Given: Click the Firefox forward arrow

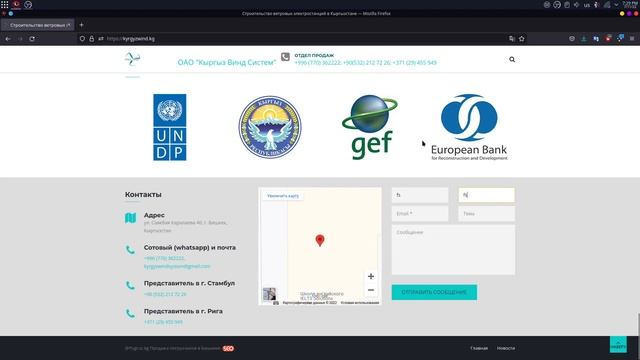Looking at the screenshot, I should click(20, 39).
